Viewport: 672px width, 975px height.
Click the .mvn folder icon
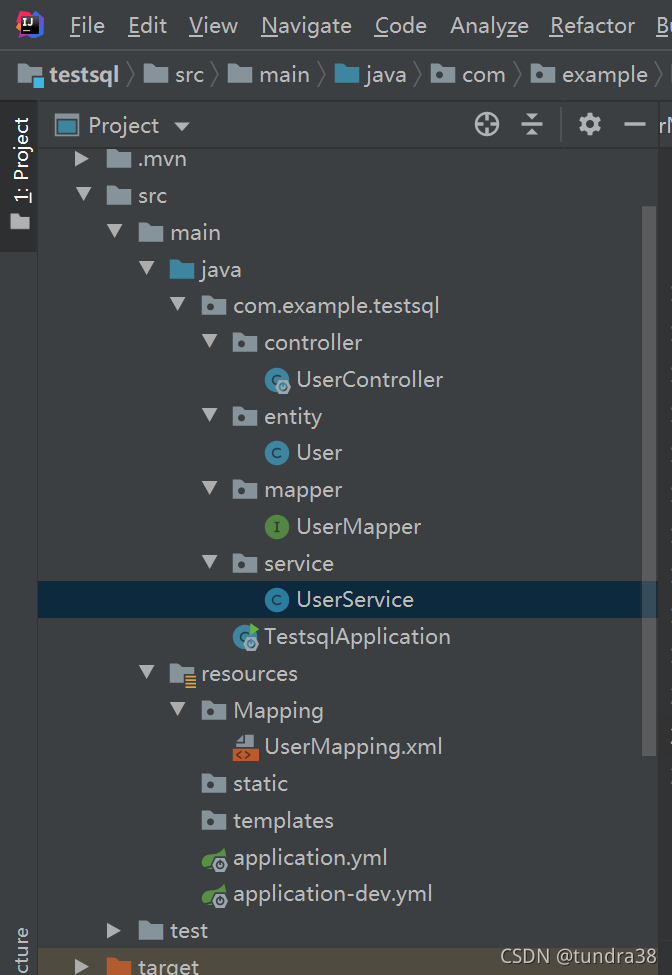coord(119,159)
